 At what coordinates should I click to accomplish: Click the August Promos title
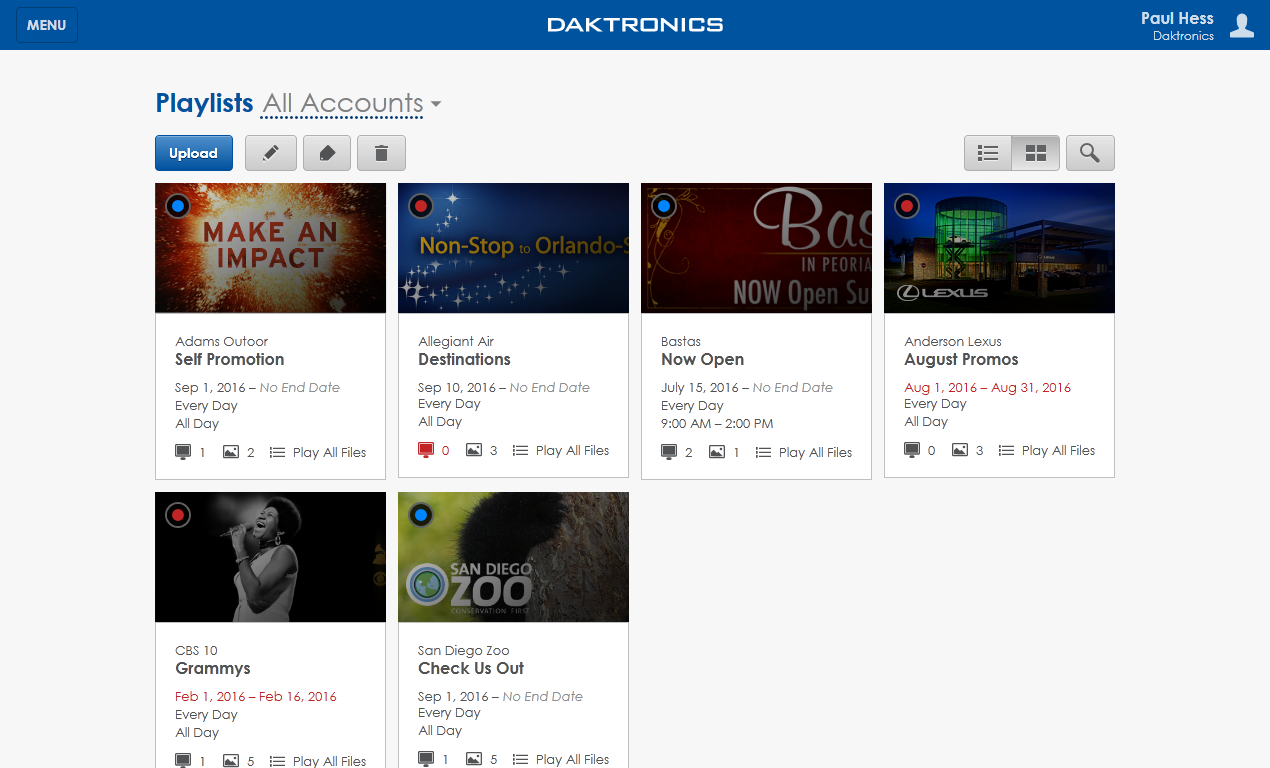(x=961, y=360)
